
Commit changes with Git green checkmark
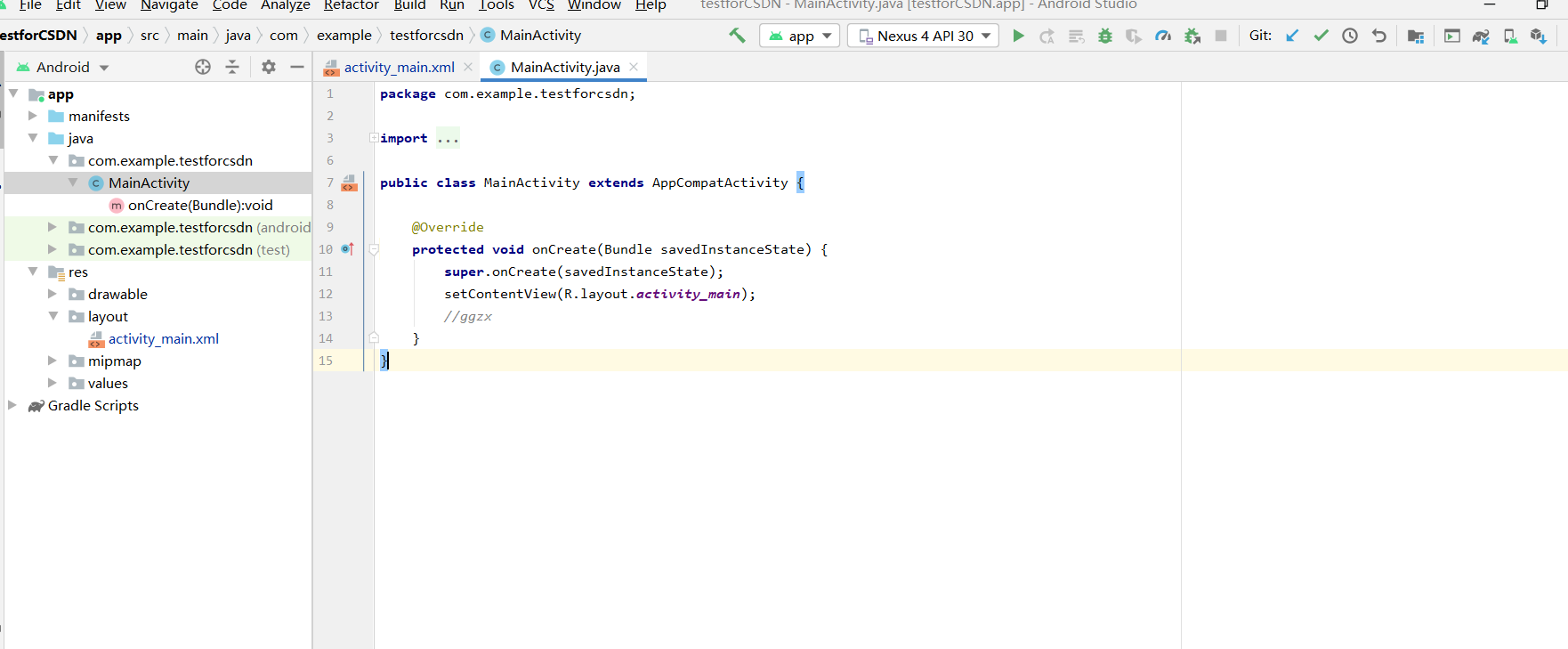(1321, 36)
